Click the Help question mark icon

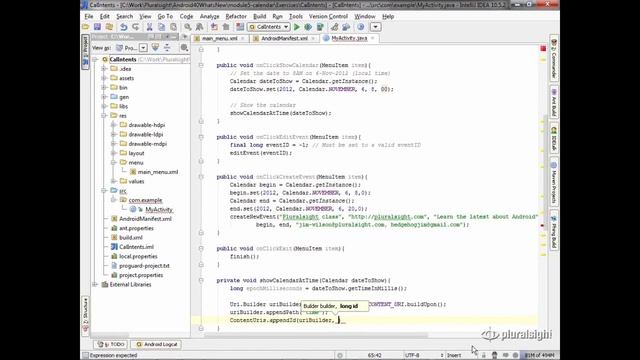(x=361, y=27)
